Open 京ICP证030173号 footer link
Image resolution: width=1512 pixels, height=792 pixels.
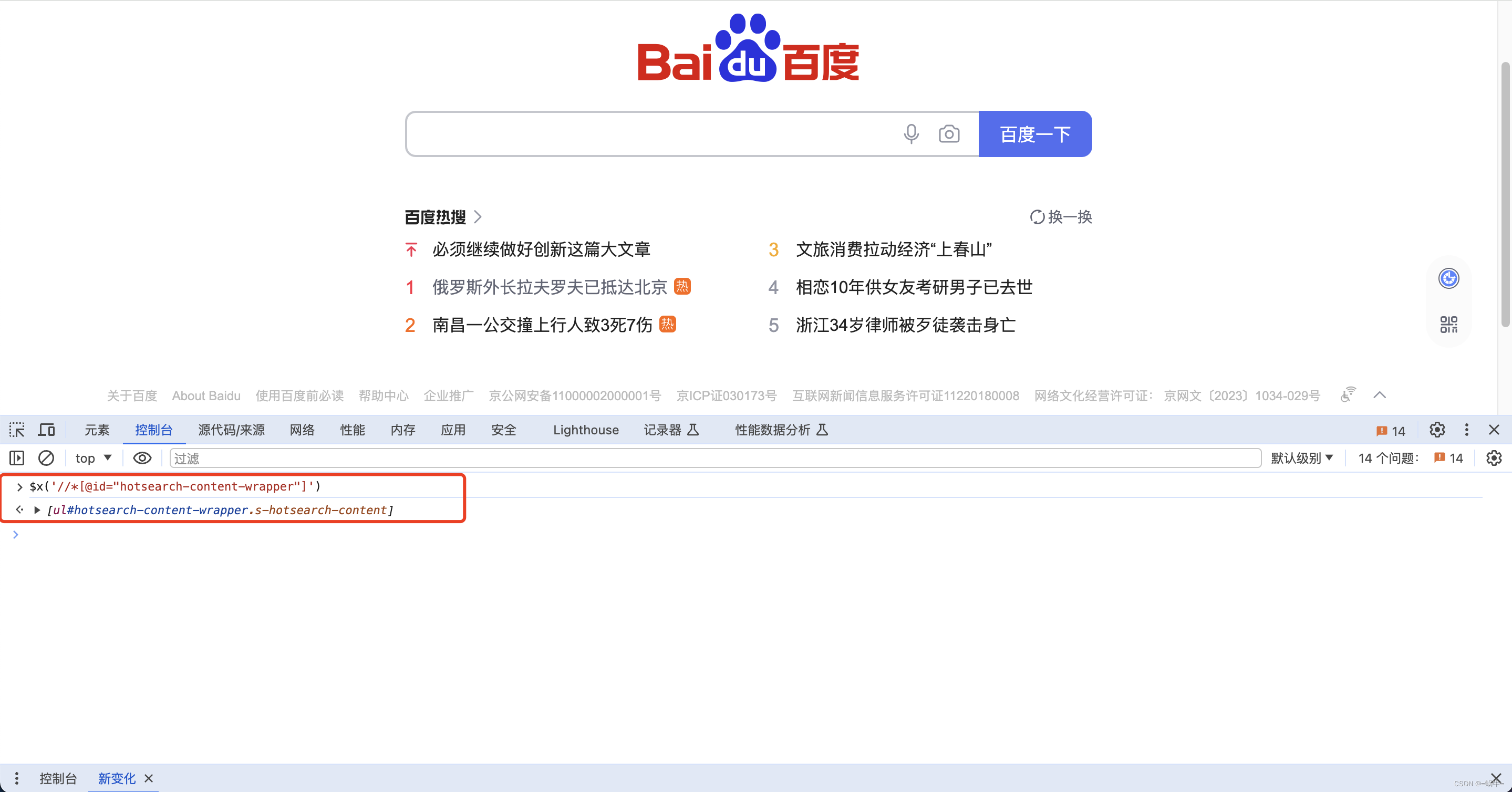[726, 396]
